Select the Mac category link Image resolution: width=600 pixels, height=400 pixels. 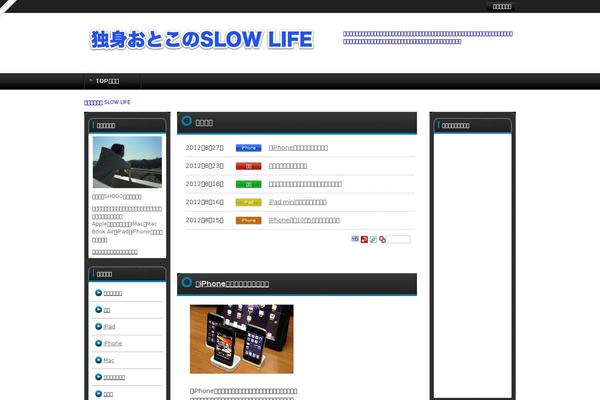pos(109,360)
